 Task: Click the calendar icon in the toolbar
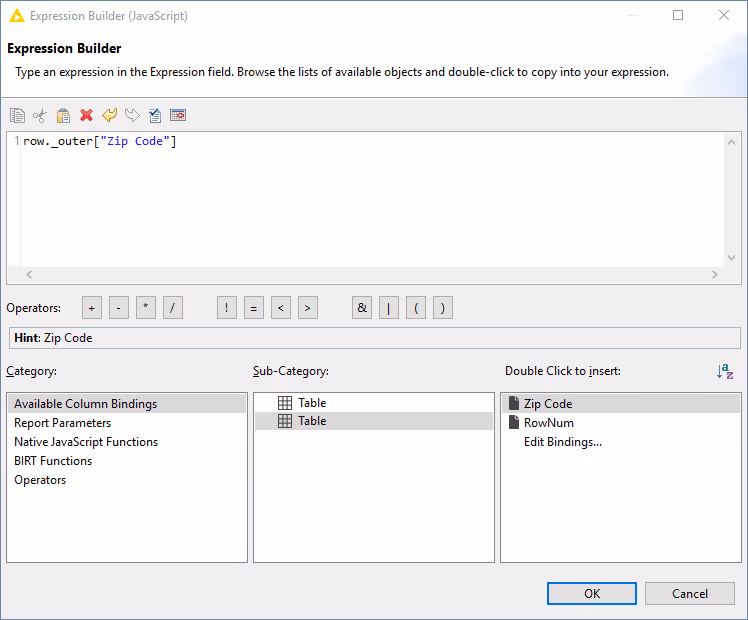178,116
